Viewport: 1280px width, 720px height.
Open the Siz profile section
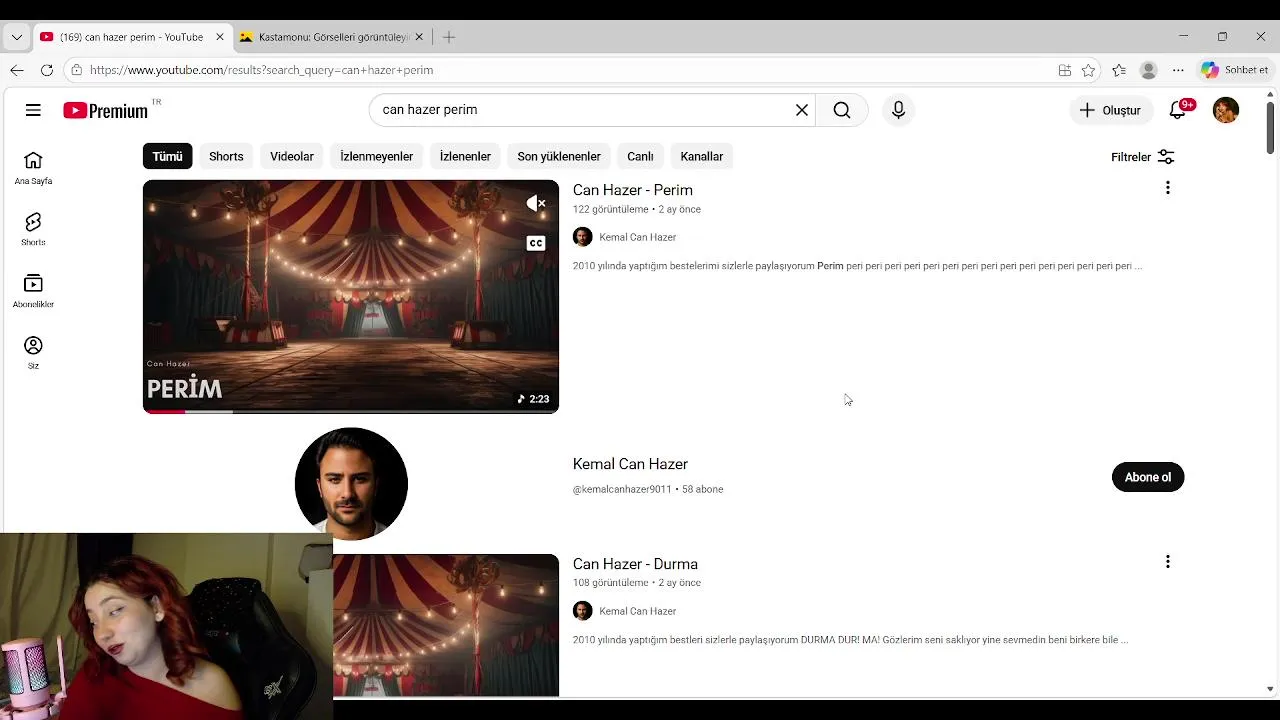pyautogui.click(x=33, y=352)
